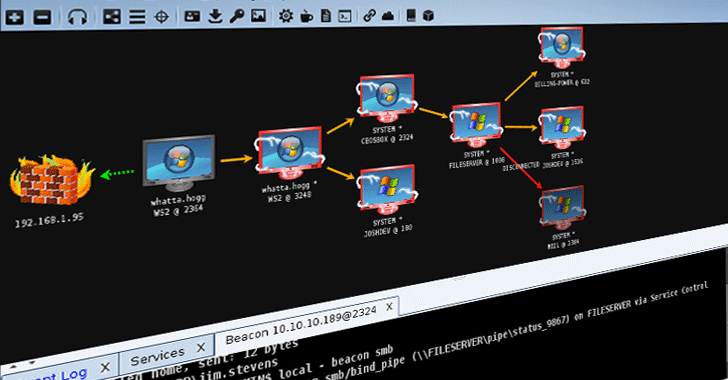Click the Disconnect minus icon in toolbar

coord(42,18)
